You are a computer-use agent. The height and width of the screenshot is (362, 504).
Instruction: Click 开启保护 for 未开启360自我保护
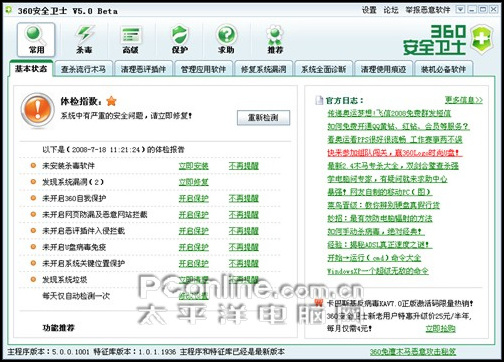click(x=194, y=198)
